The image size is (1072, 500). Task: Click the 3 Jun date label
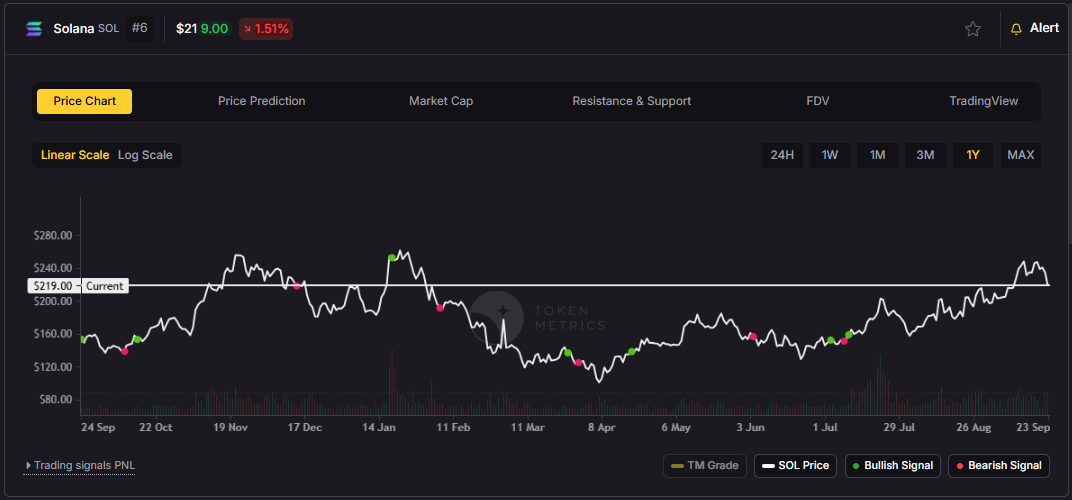[750, 427]
